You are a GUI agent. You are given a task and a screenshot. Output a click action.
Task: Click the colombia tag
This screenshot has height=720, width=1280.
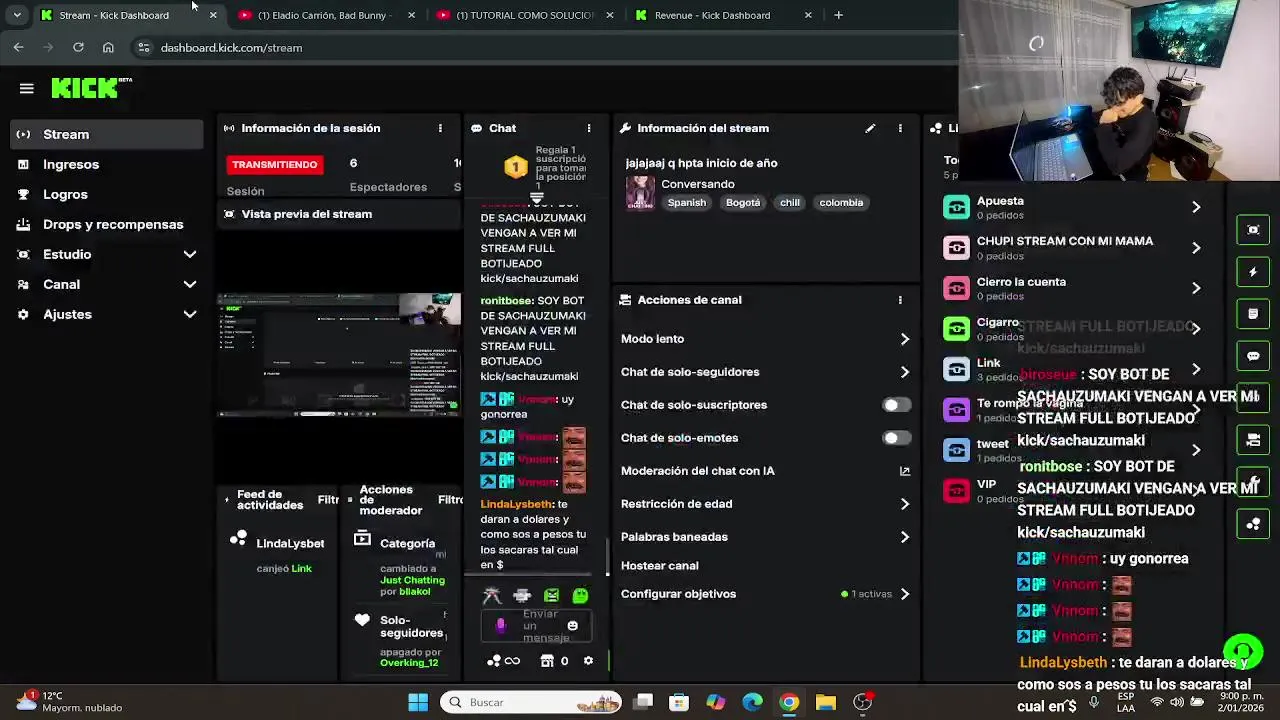pyautogui.click(x=841, y=202)
